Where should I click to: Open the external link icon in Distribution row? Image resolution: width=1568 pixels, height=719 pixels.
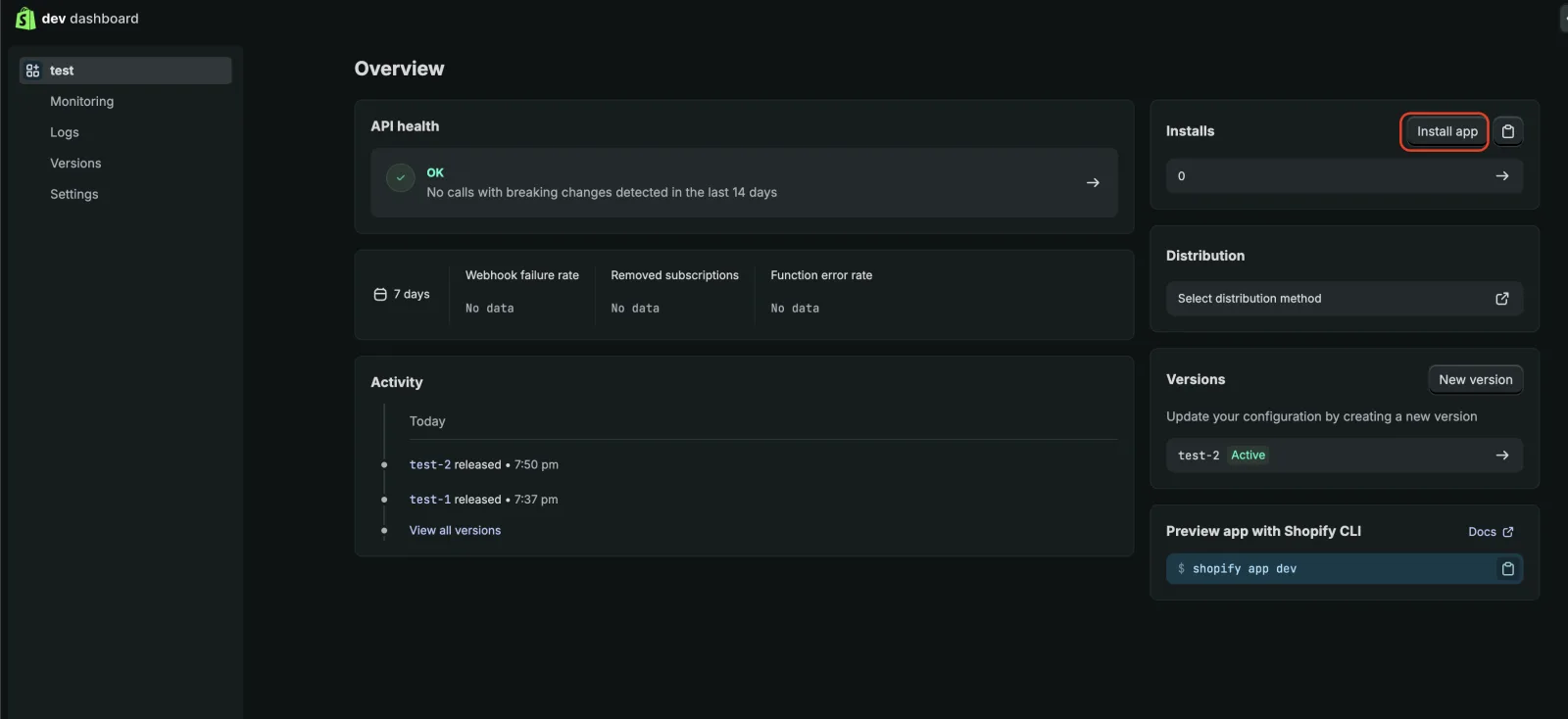point(1502,299)
